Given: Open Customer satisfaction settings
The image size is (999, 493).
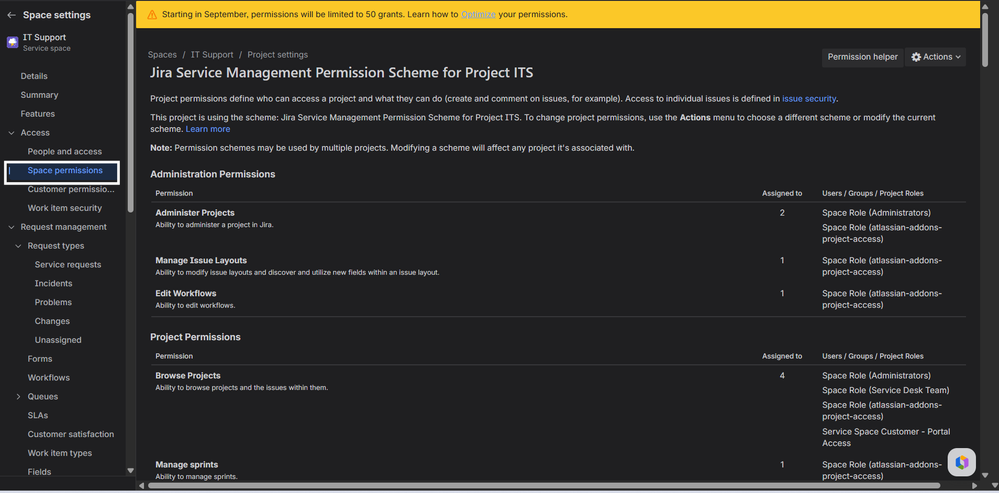Looking at the screenshot, I should 71,434.
